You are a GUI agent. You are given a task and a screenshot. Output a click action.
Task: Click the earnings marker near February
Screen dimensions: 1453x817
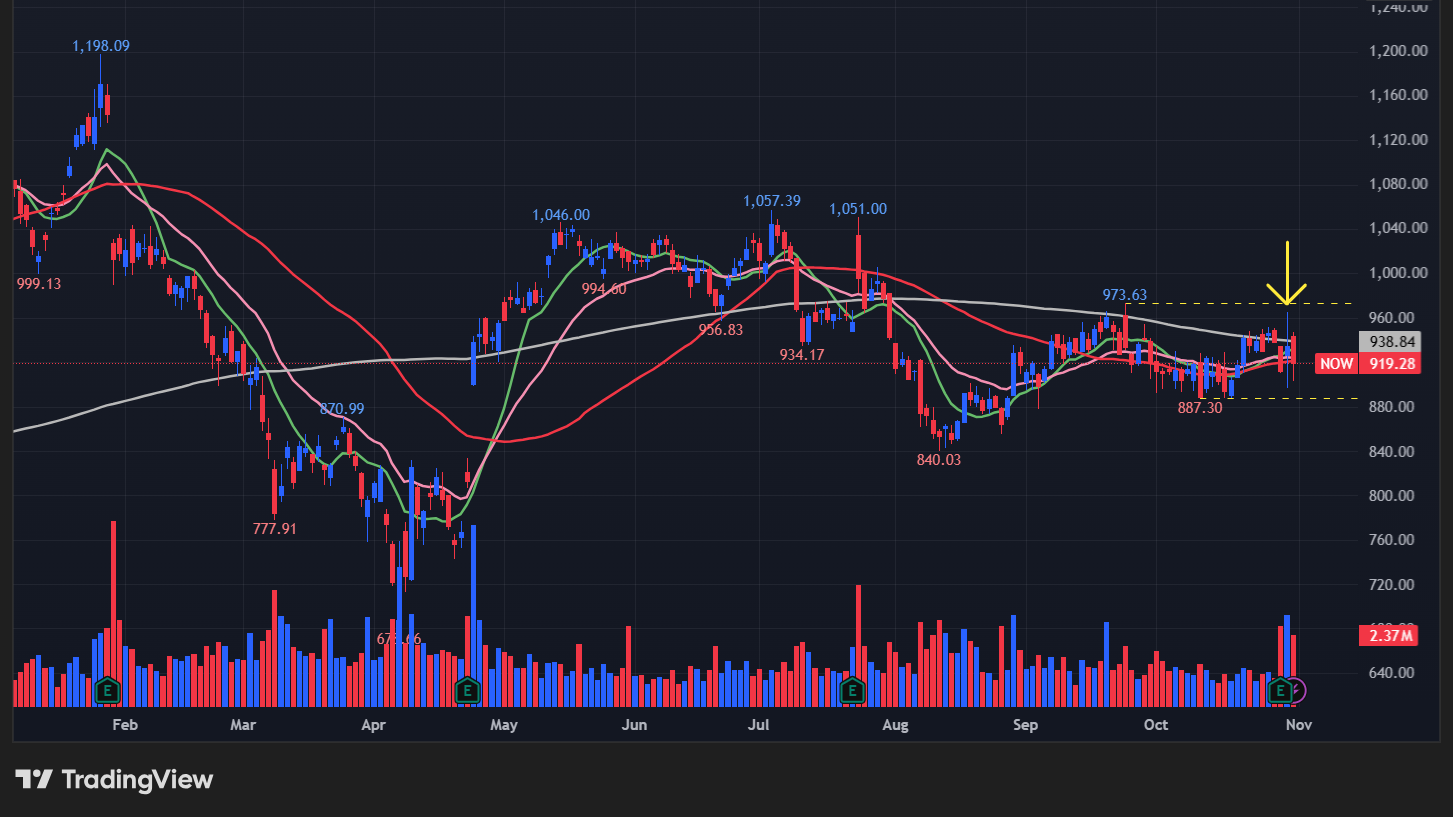107,690
